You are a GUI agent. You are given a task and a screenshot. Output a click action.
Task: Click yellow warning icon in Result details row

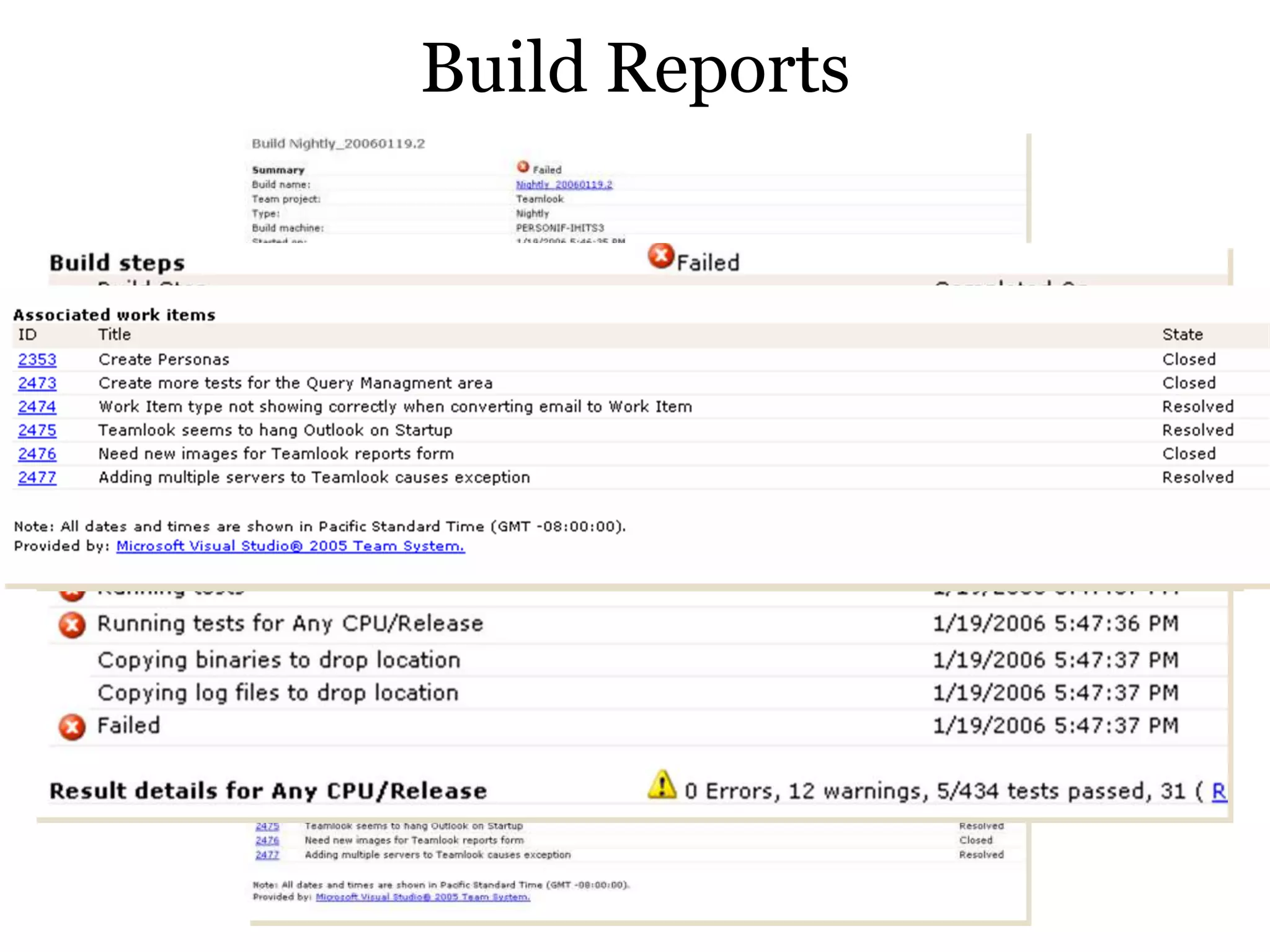point(662,785)
